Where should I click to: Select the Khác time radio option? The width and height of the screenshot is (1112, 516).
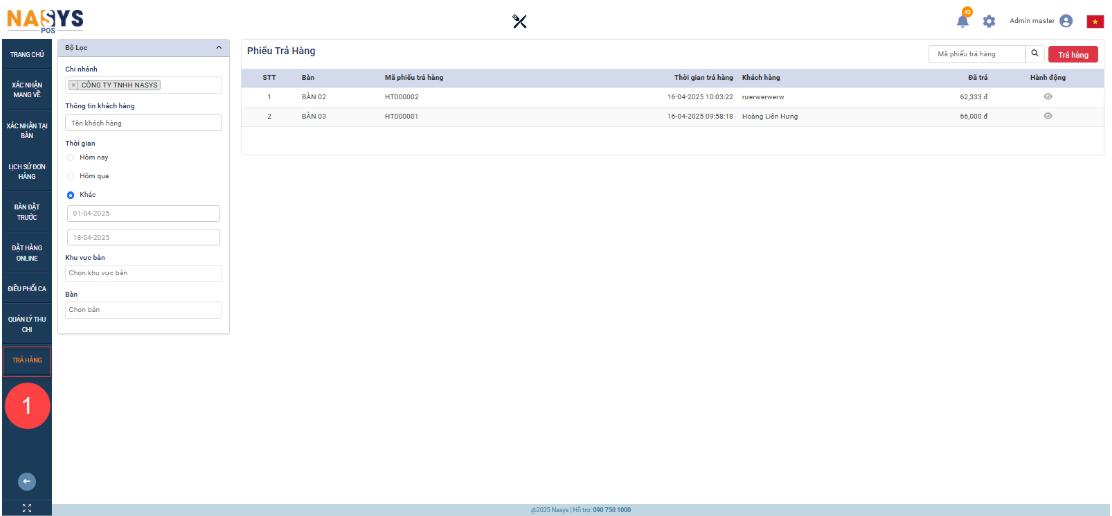[x=71, y=194]
